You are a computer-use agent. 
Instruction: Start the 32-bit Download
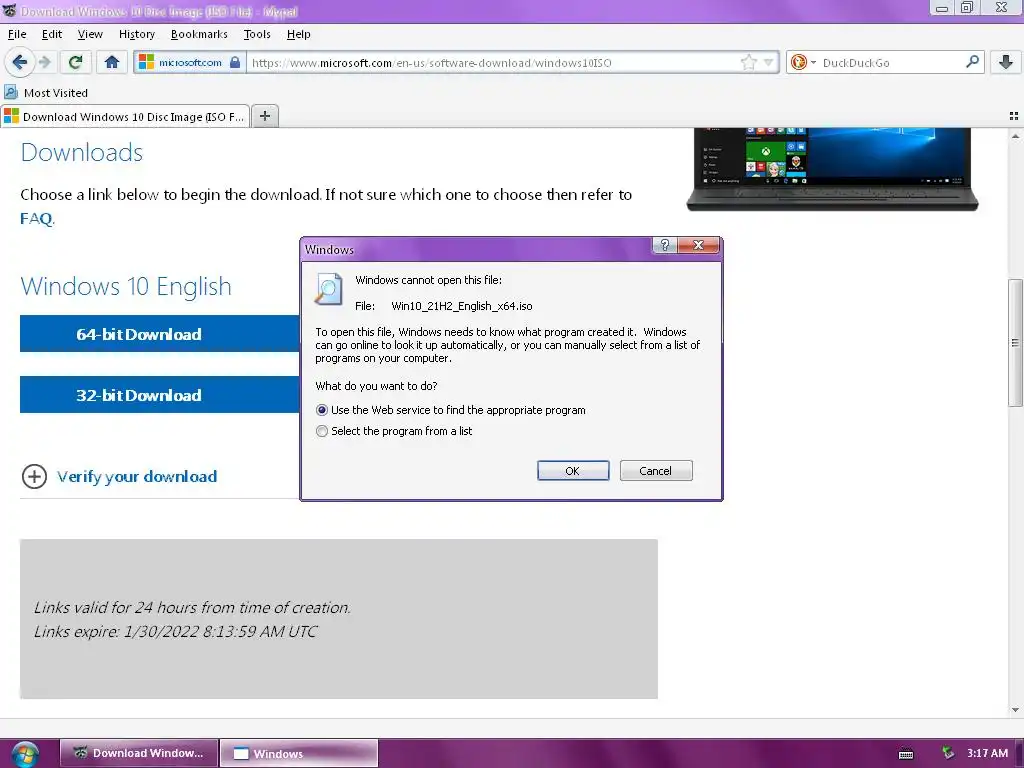pyautogui.click(x=159, y=395)
